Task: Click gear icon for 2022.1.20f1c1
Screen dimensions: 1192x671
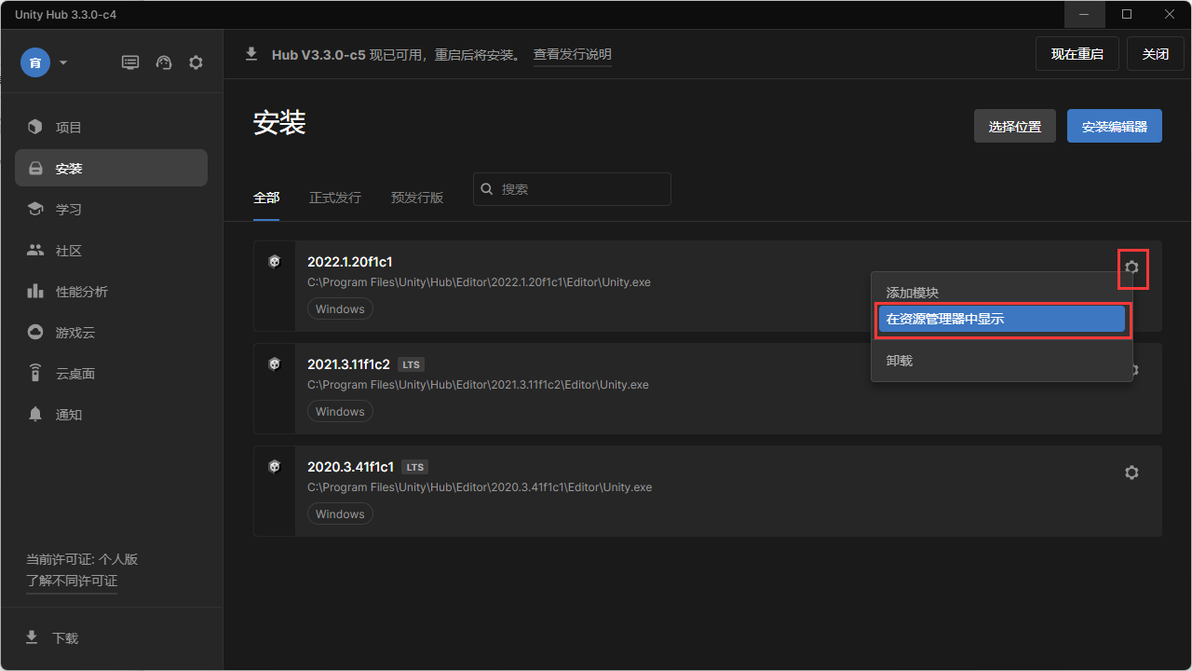Action: pyautogui.click(x=1131, y=267)
